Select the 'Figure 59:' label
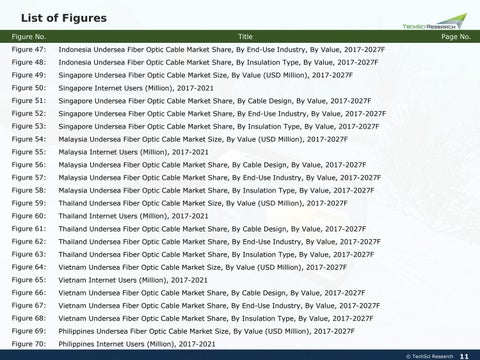 pos(29,203)
